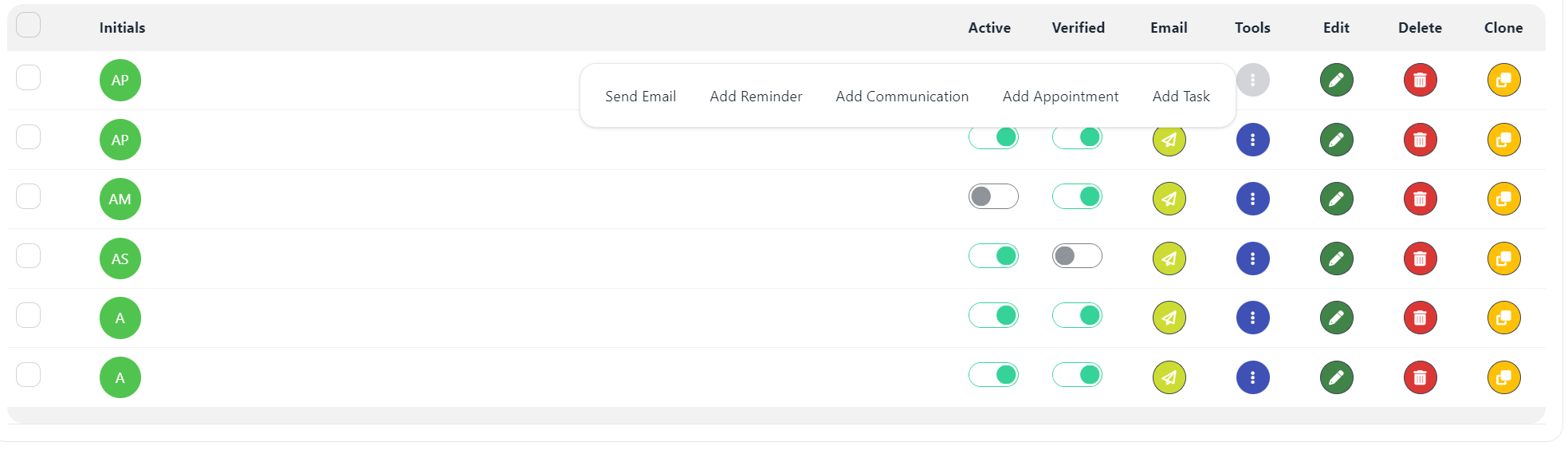Tick the checkbox beside the AM row
1568x450 pixels.
pos(29,196)
